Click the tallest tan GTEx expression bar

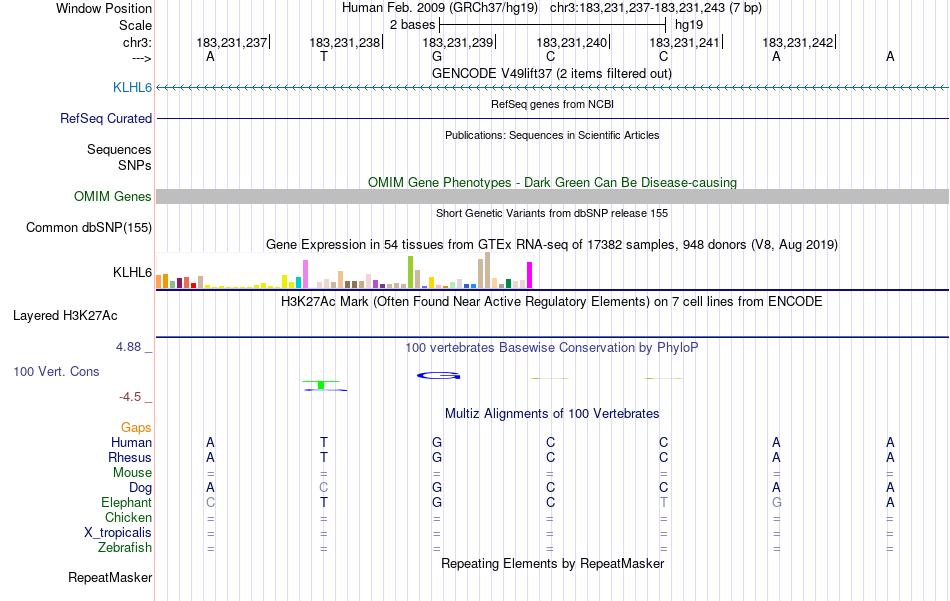(x=487, y=270)
